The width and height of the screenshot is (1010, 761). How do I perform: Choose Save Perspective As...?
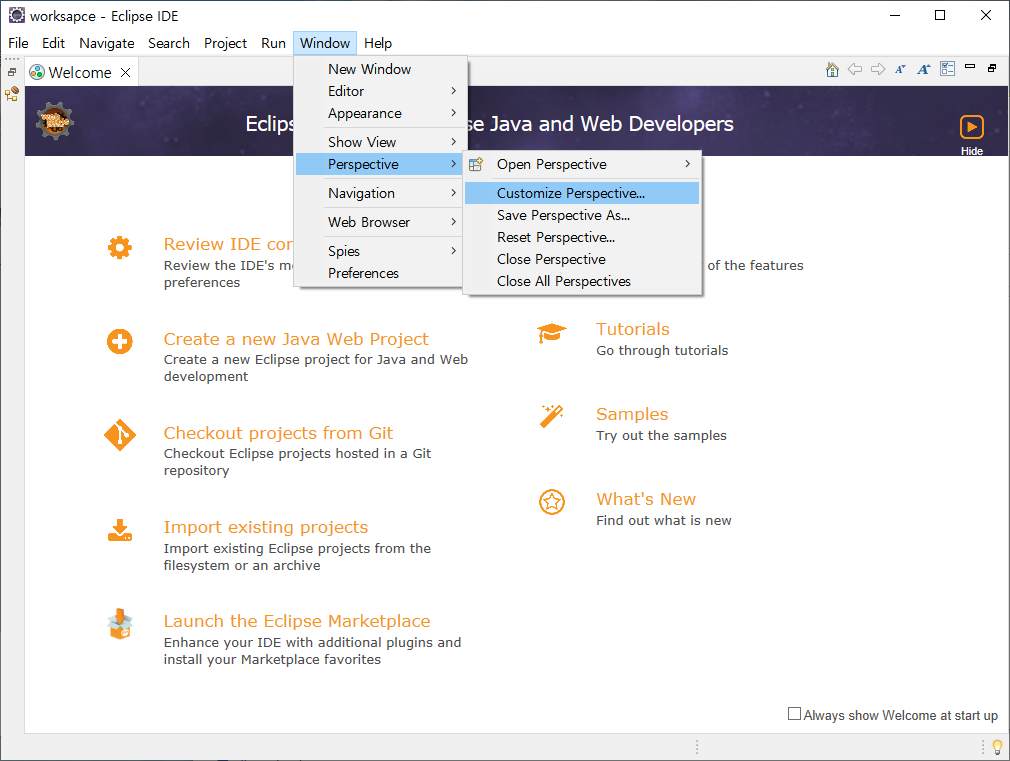click(582, 215)
